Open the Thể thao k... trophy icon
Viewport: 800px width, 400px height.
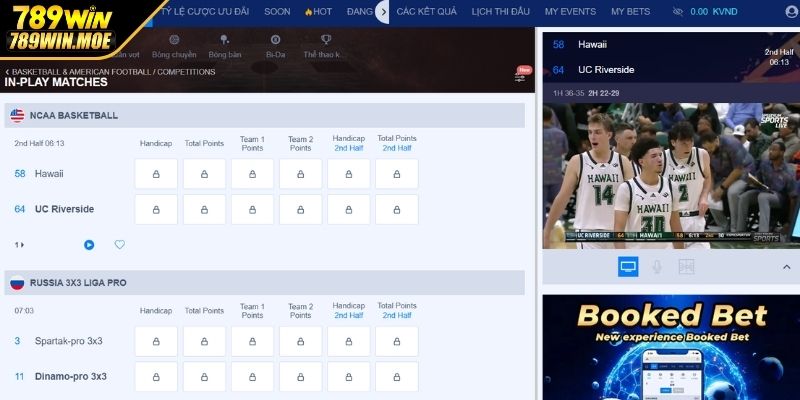point(326,46)
